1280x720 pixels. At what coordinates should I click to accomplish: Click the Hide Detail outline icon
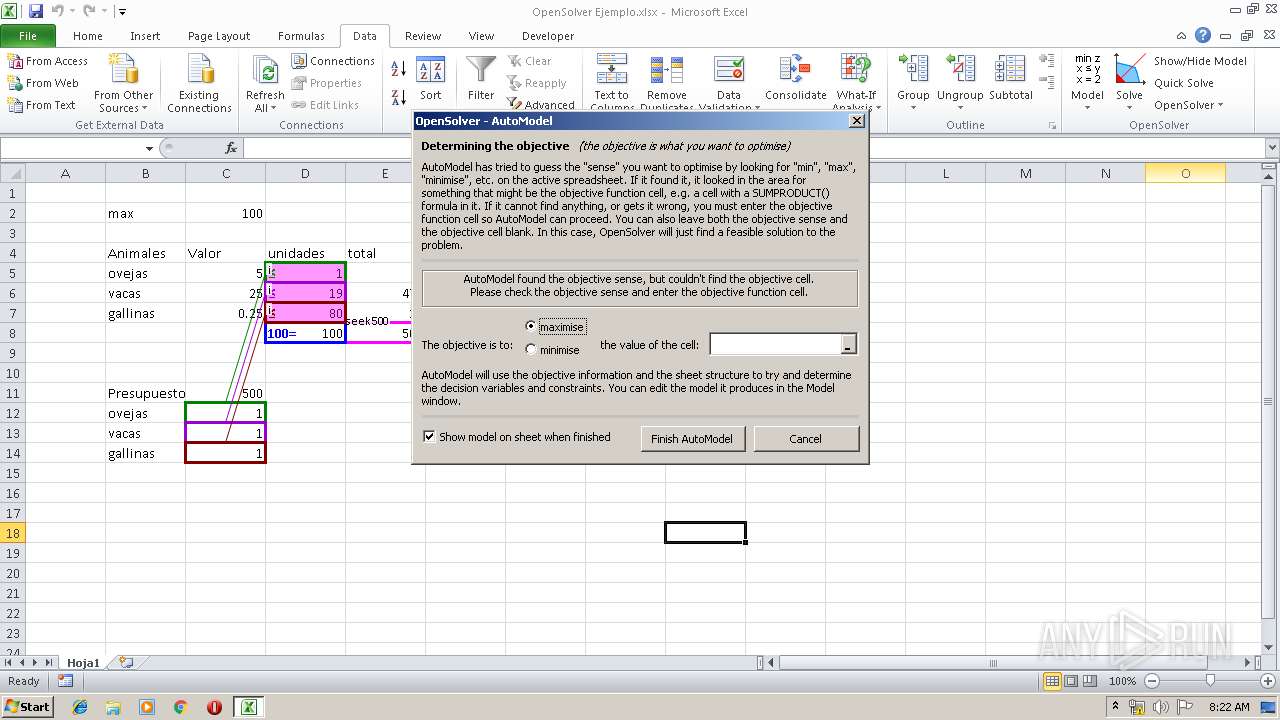[1047, 81]
